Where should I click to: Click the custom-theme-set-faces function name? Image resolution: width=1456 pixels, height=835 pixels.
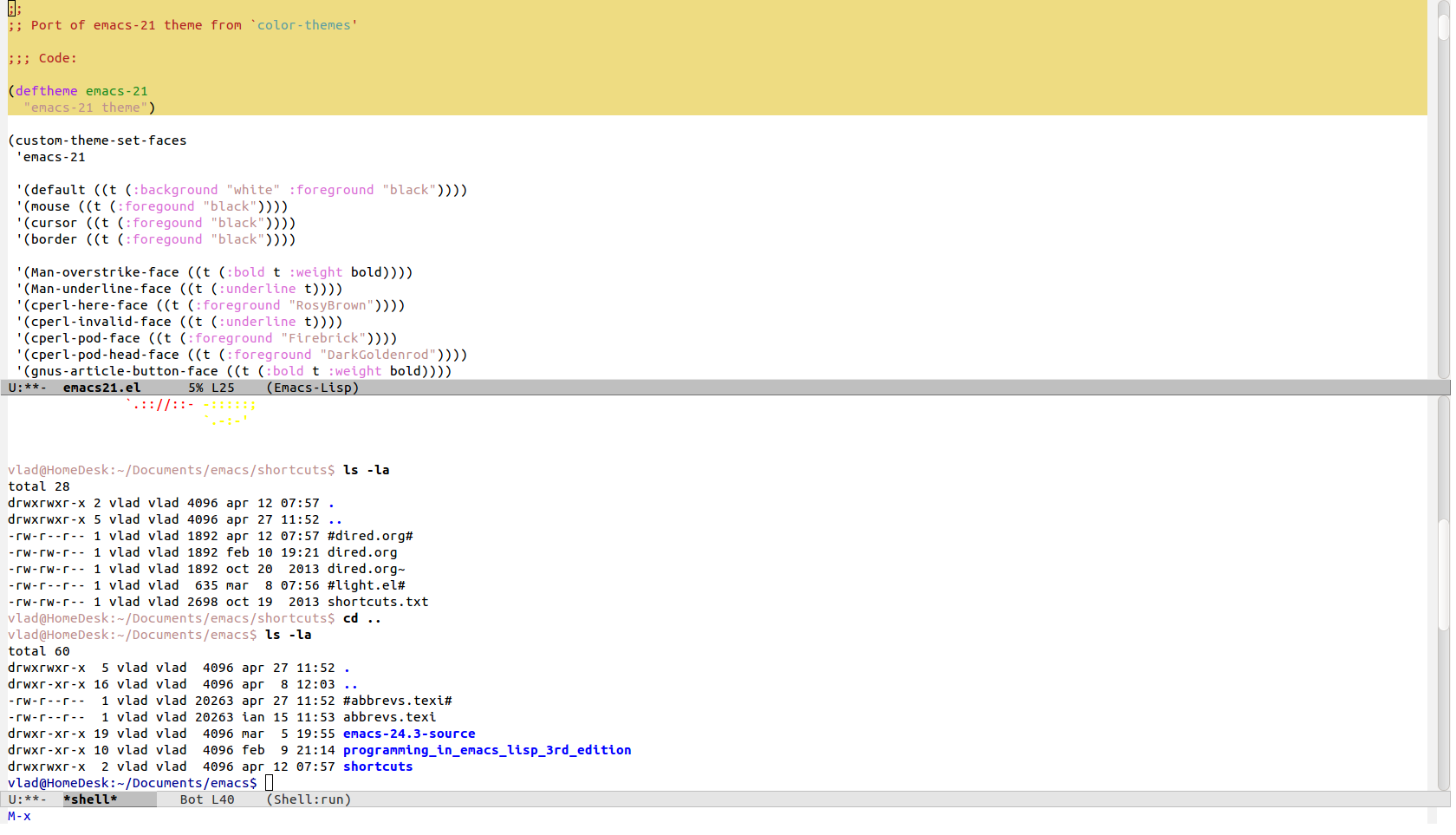tap(101, 140)
